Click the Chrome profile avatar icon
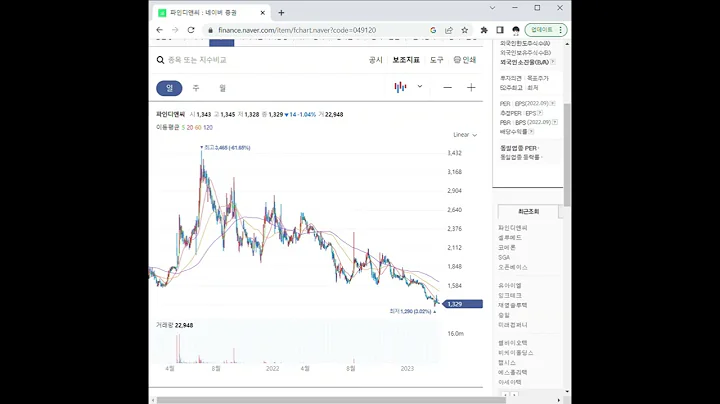Screen dimensions: 720x404 (x=516, y=30)
